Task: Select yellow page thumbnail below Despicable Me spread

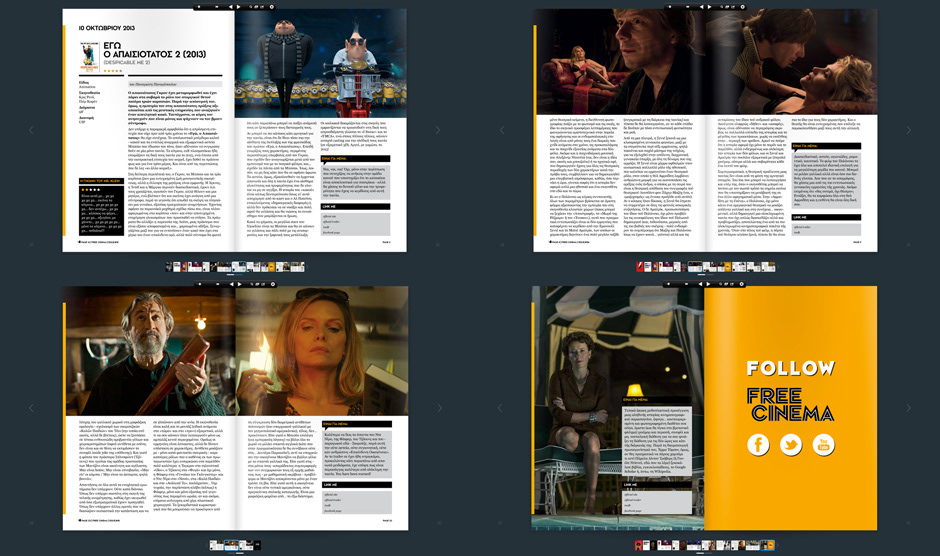Action: coord(272,267)
